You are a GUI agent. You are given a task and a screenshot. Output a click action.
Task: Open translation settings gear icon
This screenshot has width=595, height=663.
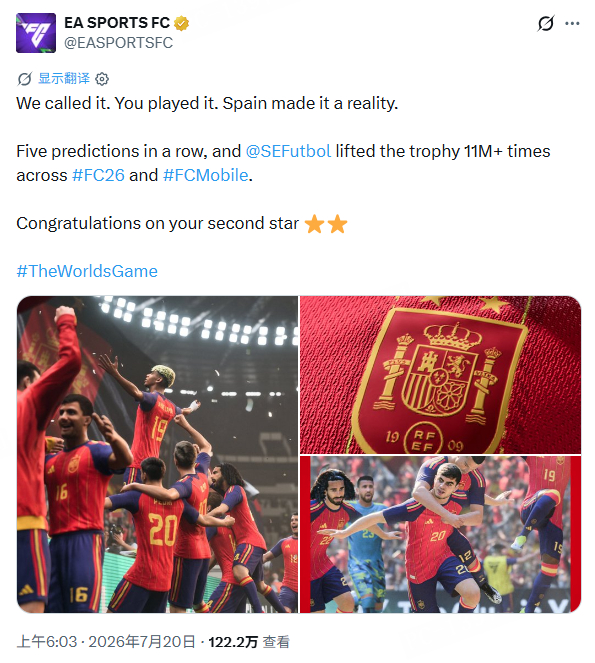click(102, 79)
